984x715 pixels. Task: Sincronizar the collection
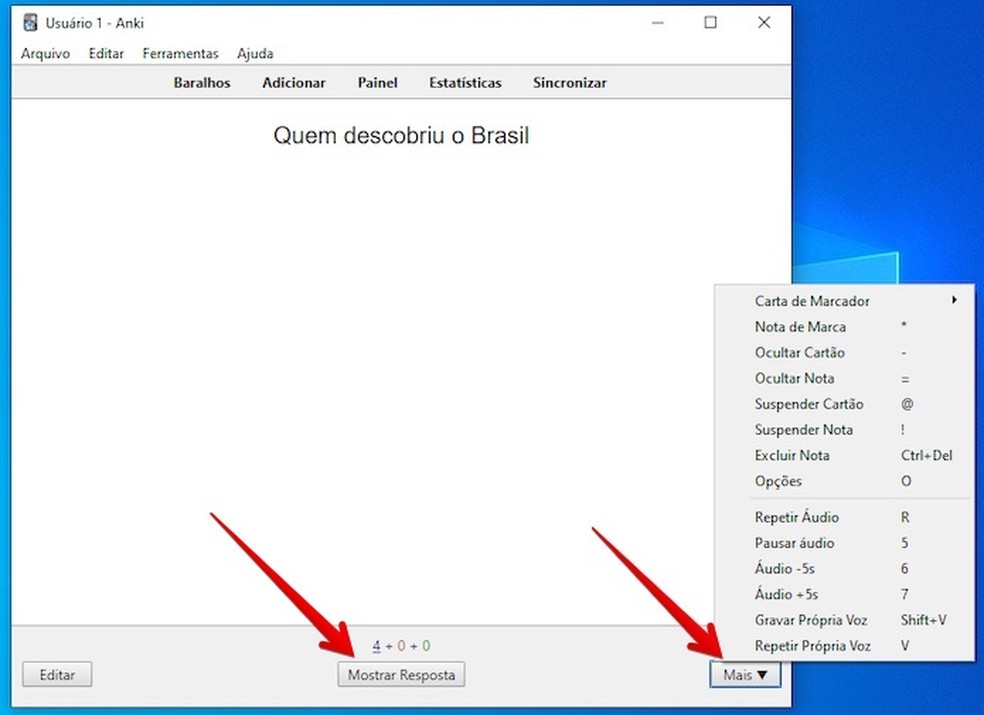point(569,83)
